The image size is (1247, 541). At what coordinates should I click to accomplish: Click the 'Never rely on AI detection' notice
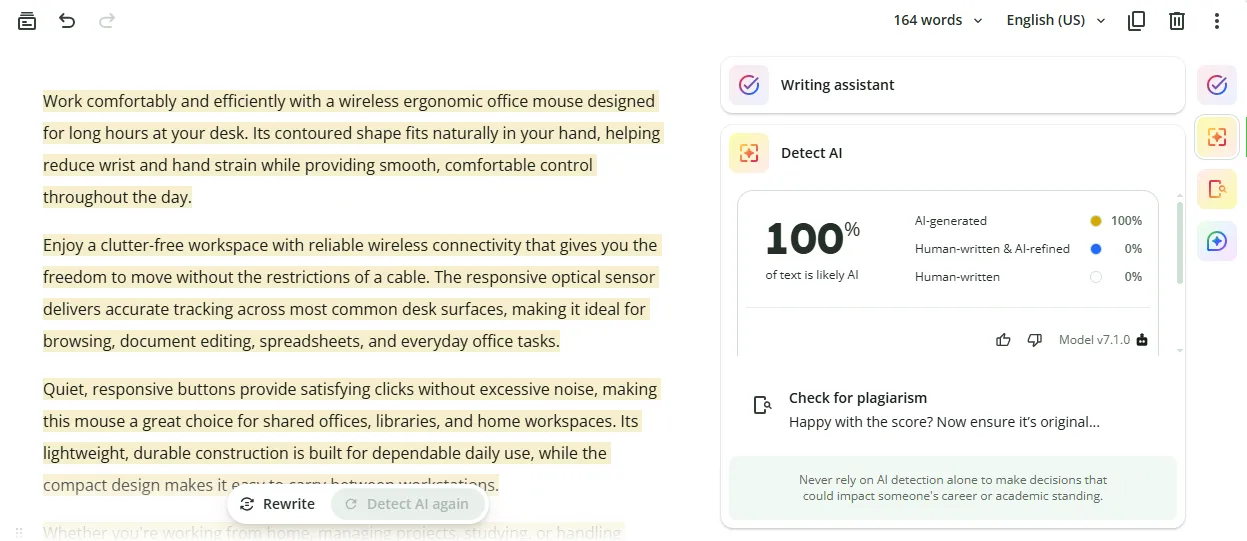tap(952, 488)
